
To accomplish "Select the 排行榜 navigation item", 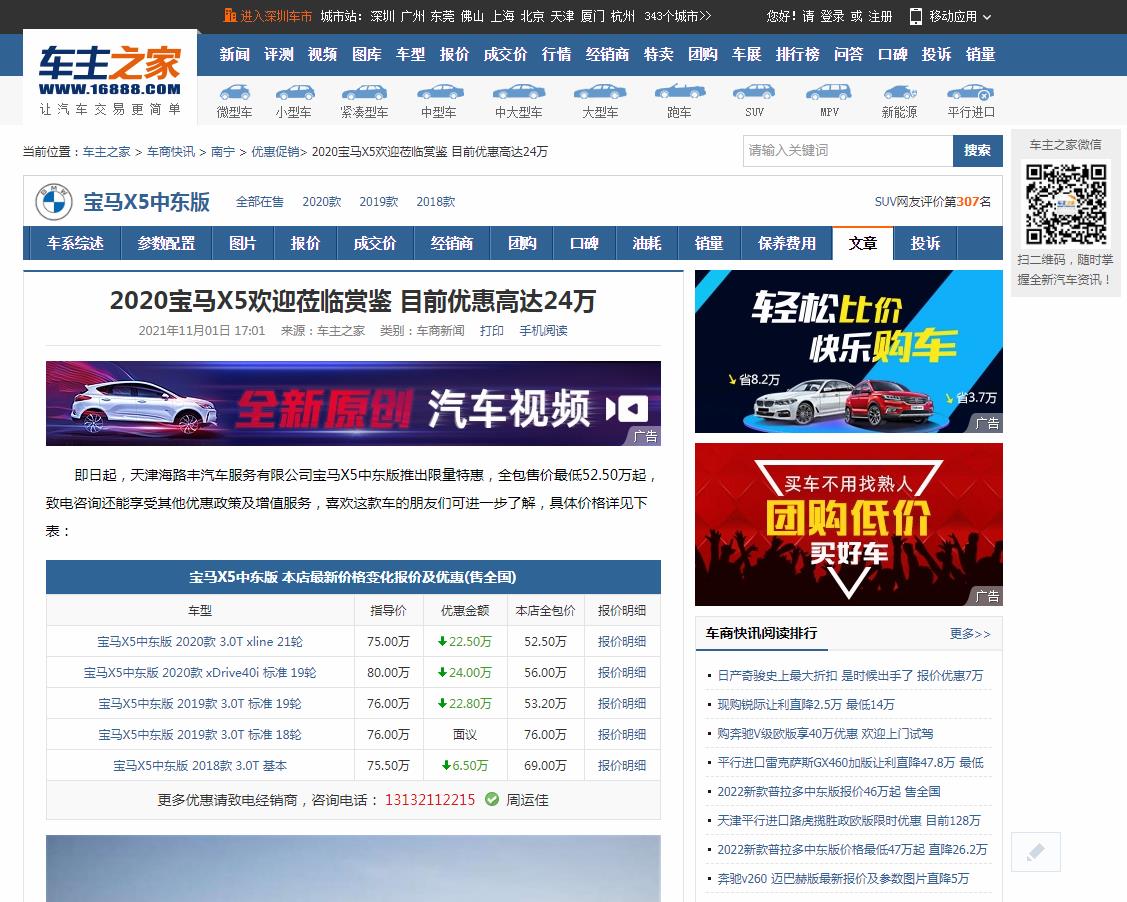I will coord(798,55).
